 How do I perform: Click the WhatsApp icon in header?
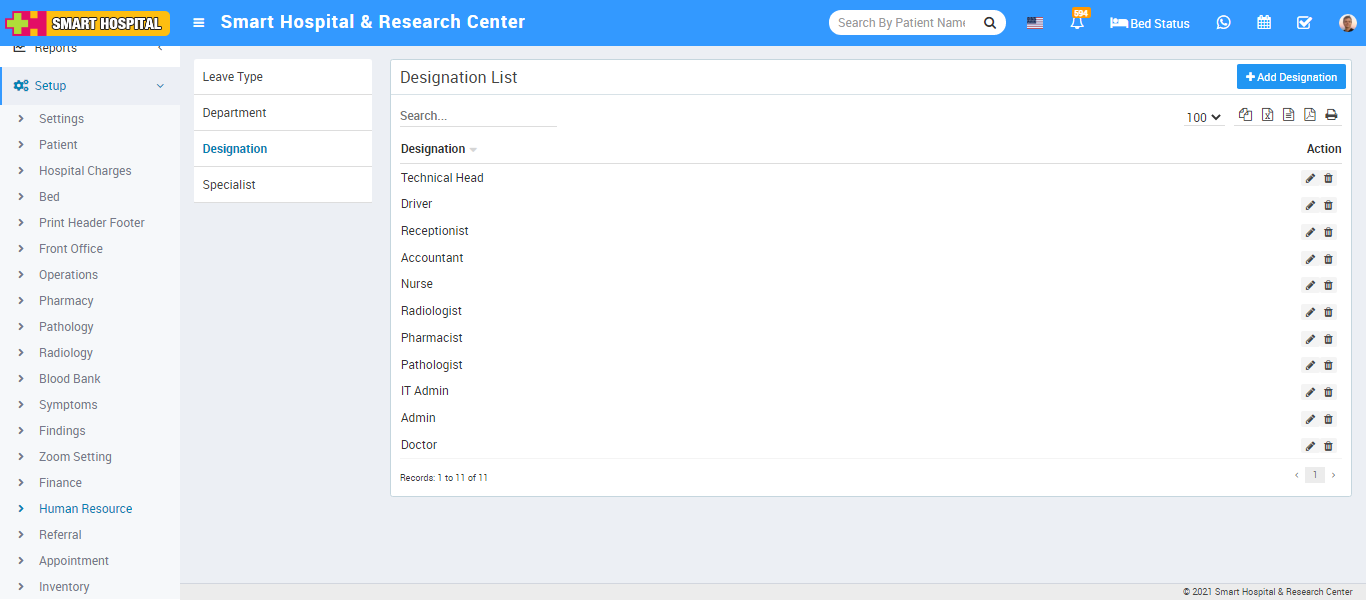[x=1223, y=23]
